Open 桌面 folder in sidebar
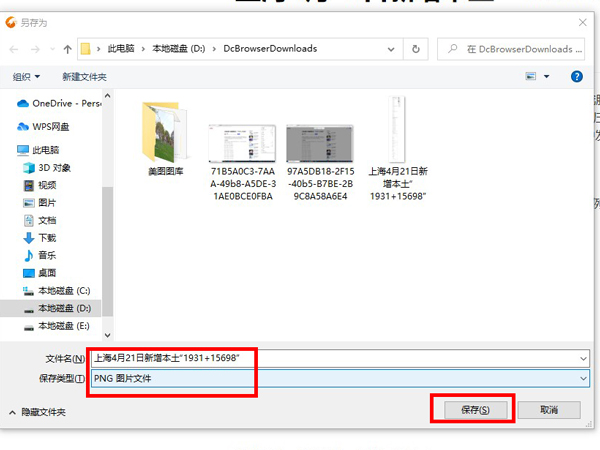600x450 pixels. point(40,273)
